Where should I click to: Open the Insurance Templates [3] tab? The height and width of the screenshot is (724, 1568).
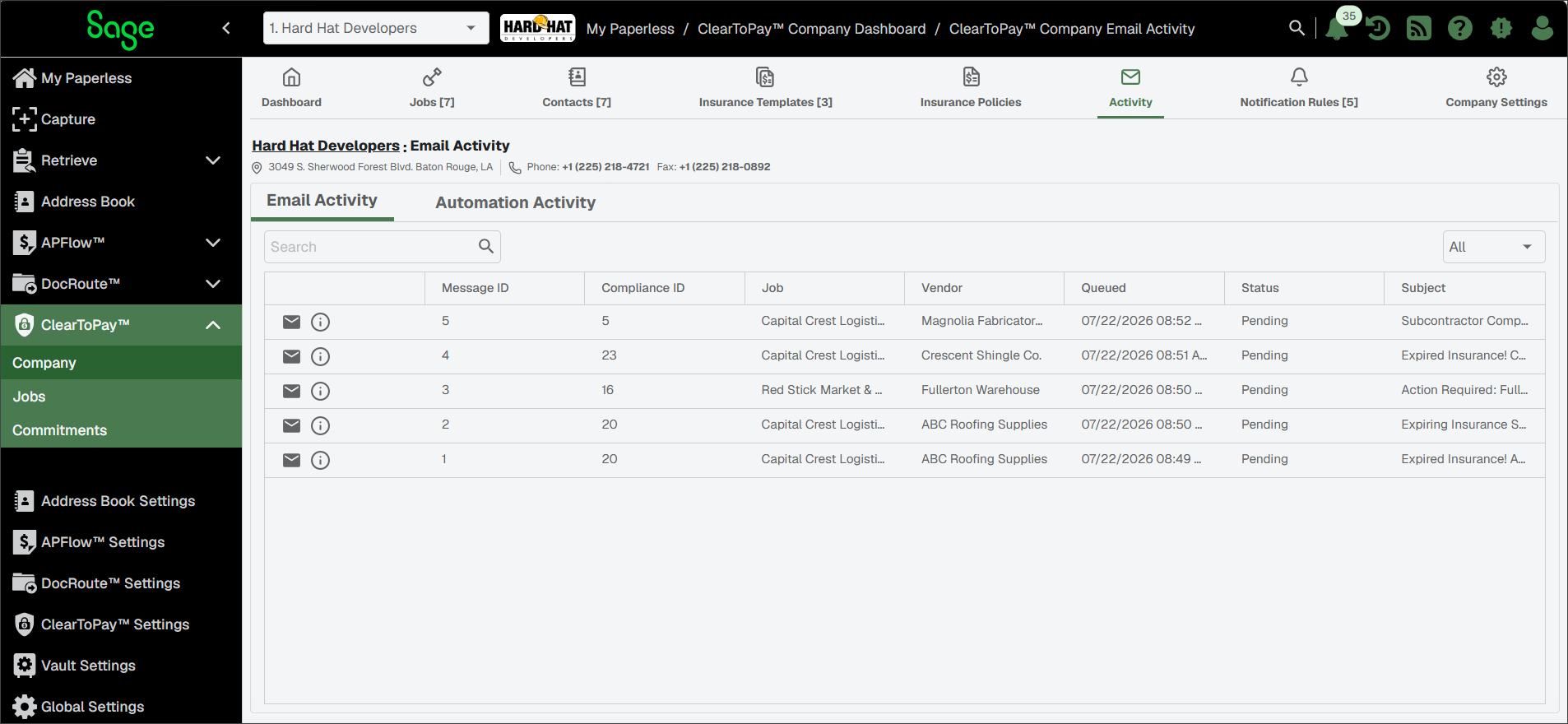[x=765, y=88]
